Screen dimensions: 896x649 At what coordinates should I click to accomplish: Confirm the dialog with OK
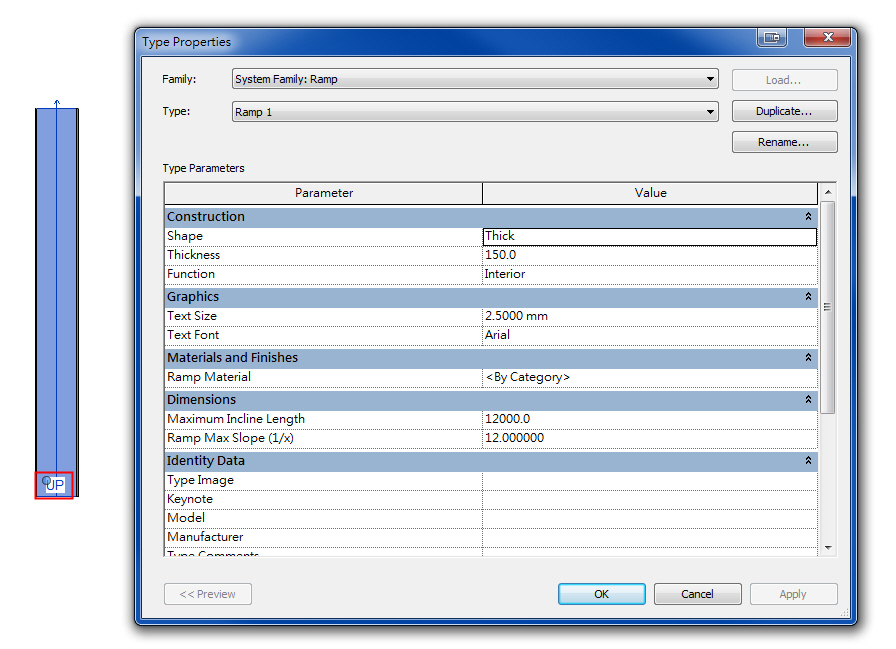tap(602, 594)
